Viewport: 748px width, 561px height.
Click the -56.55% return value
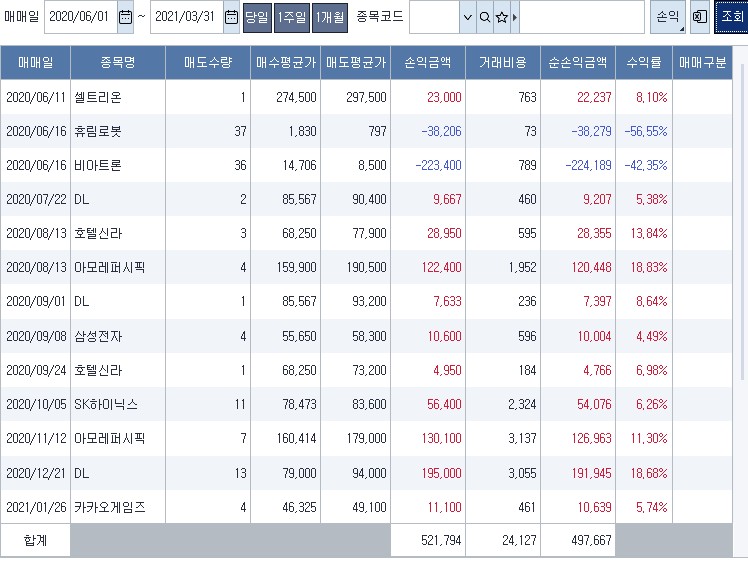click(x=645, y=131)
